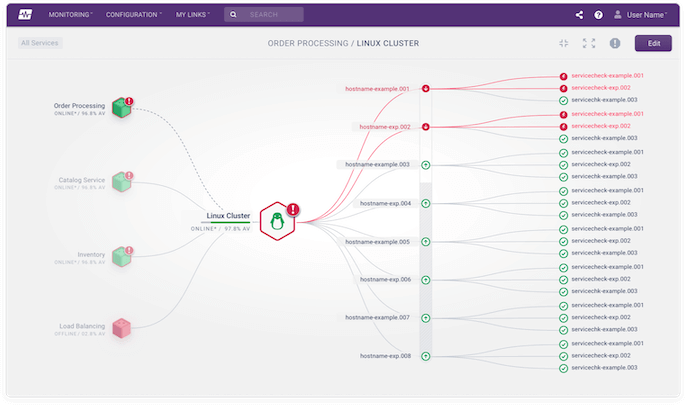Open the My Links menu
The height and width of the screenshot is (405, 685).
click(x=194, y=15)
